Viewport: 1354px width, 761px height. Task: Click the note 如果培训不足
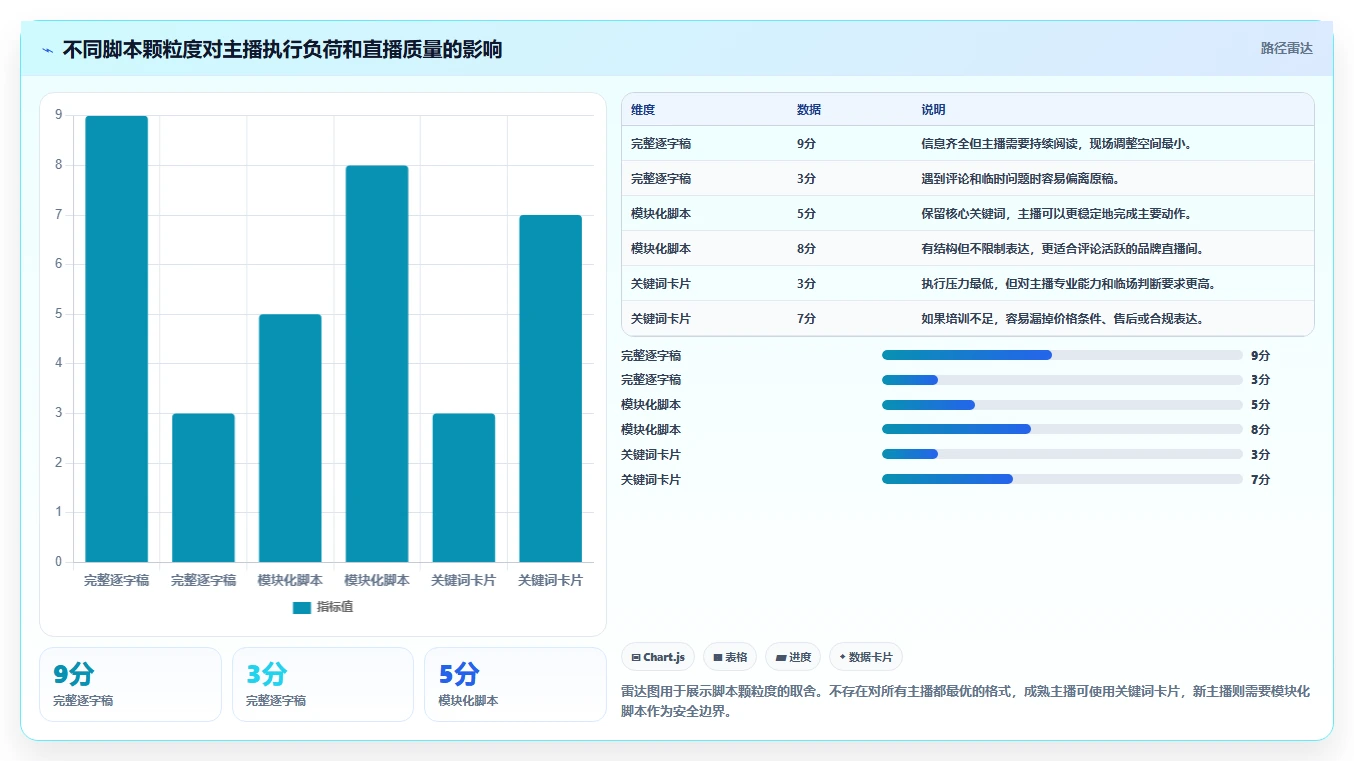pyautogui.click(x=1062, y=319)
